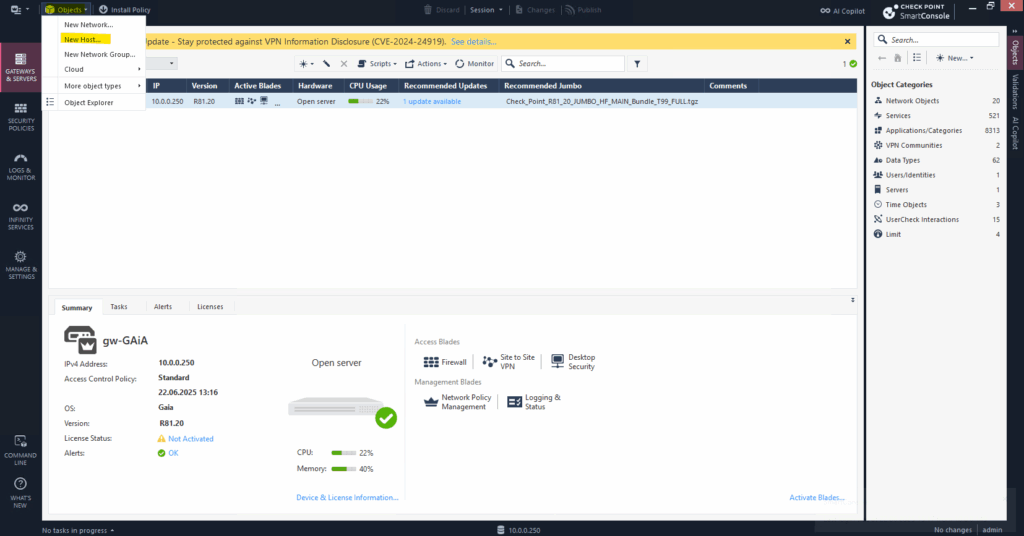Click See details... link in banner

tap(474, 42)
